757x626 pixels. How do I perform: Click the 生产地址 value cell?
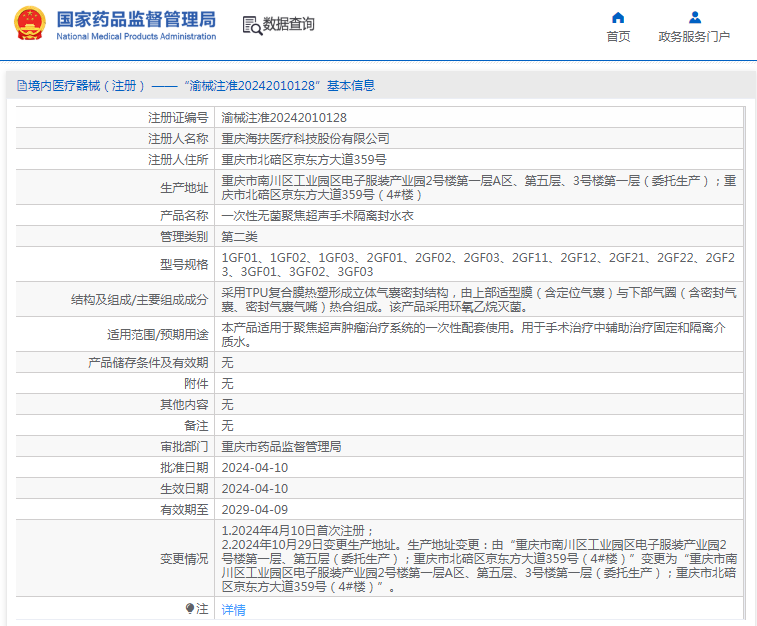(478, 187)
